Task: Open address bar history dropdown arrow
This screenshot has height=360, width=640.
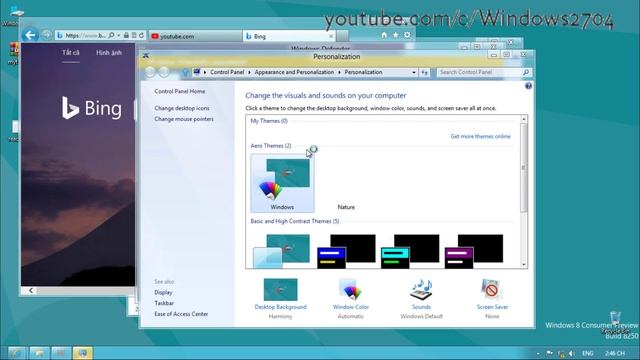Action: [414, 72]
